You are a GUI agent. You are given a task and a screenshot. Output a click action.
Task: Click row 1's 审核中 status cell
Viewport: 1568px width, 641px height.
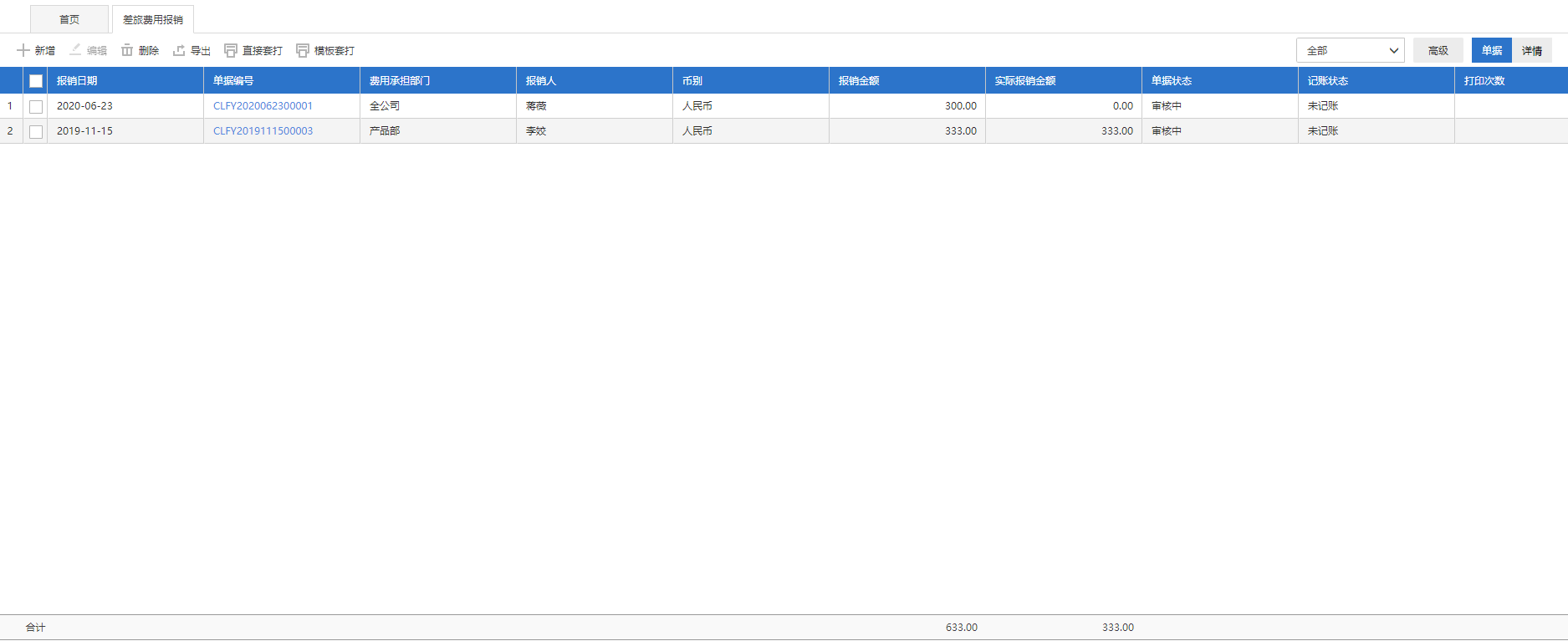pos(1220,106)
